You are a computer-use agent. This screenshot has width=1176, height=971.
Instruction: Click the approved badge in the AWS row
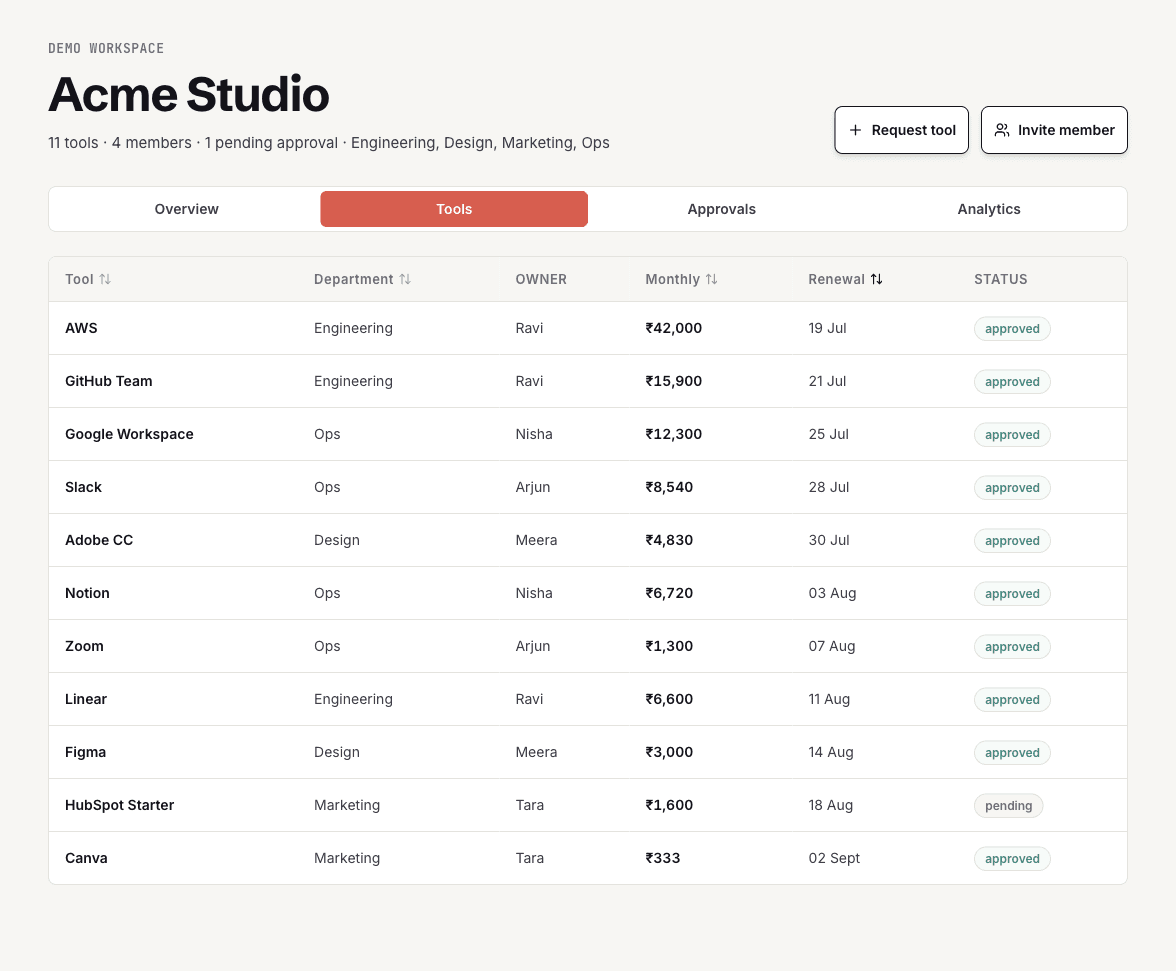point(1012,328)
